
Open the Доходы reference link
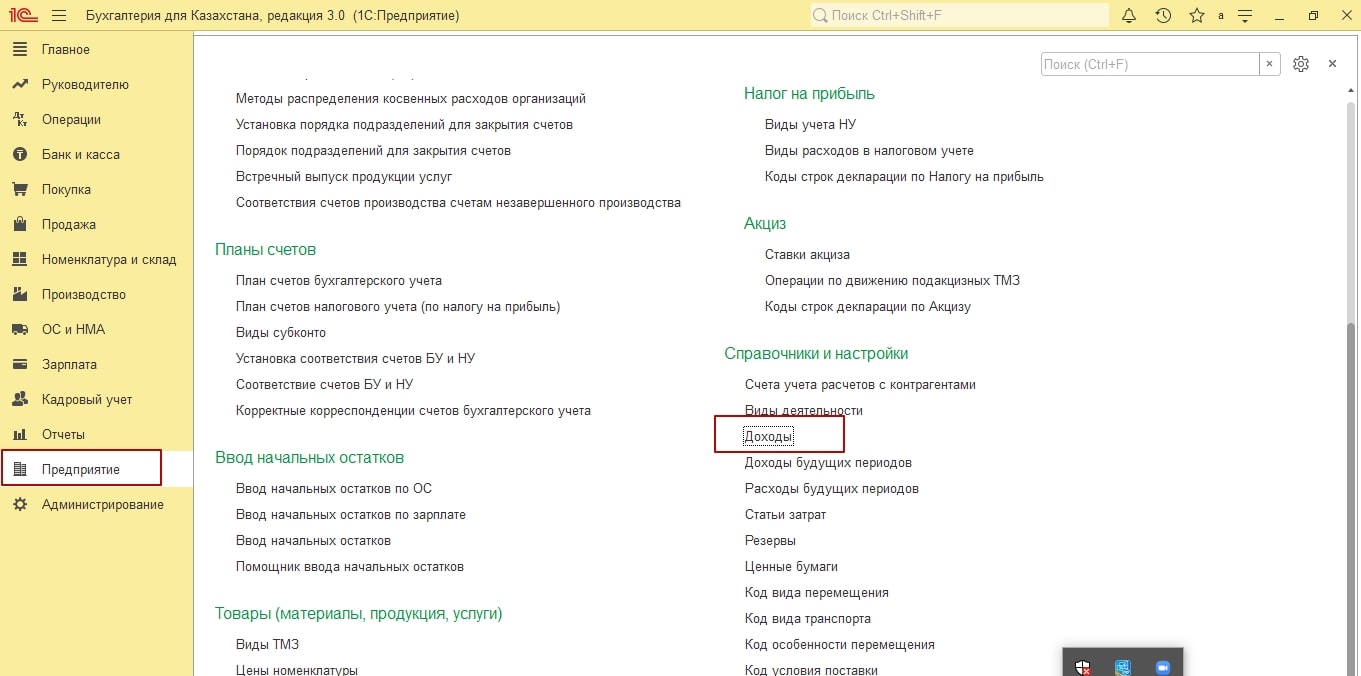768,436
